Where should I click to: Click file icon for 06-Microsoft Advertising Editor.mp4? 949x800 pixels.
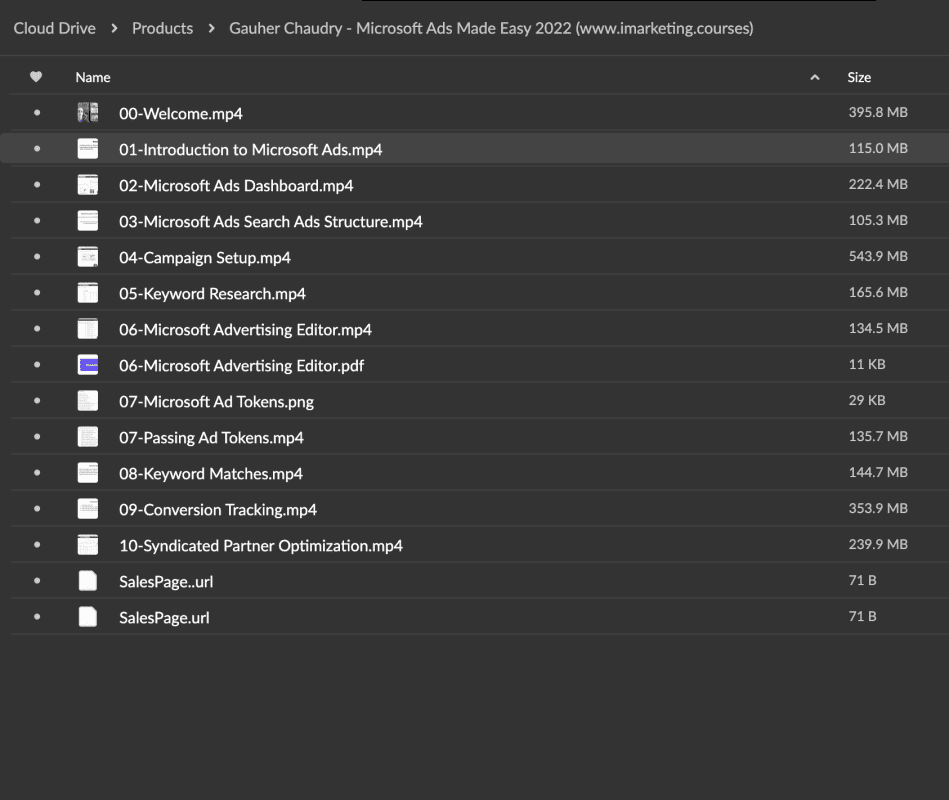click(88, 329)
